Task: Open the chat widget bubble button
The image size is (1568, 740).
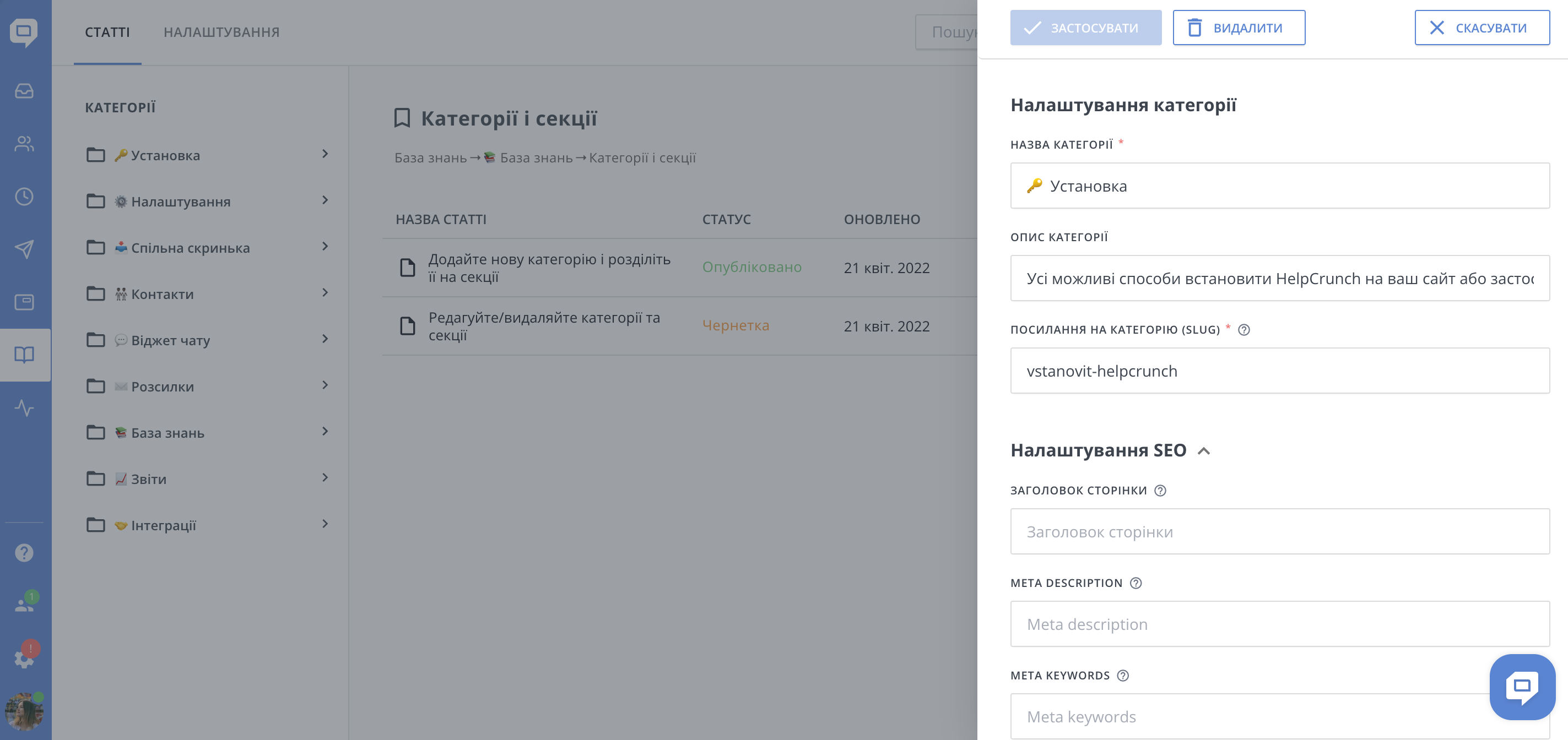Action: point(1522,687)
